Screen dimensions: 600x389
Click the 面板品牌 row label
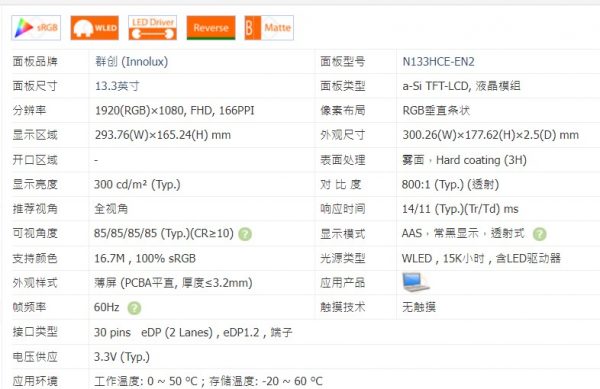(x=35, y=62)
